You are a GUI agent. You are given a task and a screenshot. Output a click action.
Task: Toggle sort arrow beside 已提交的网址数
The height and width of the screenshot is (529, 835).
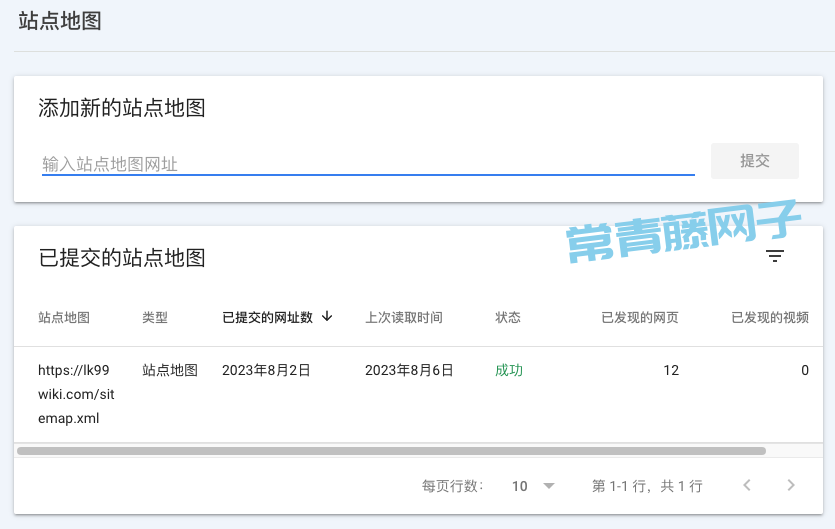327,316
